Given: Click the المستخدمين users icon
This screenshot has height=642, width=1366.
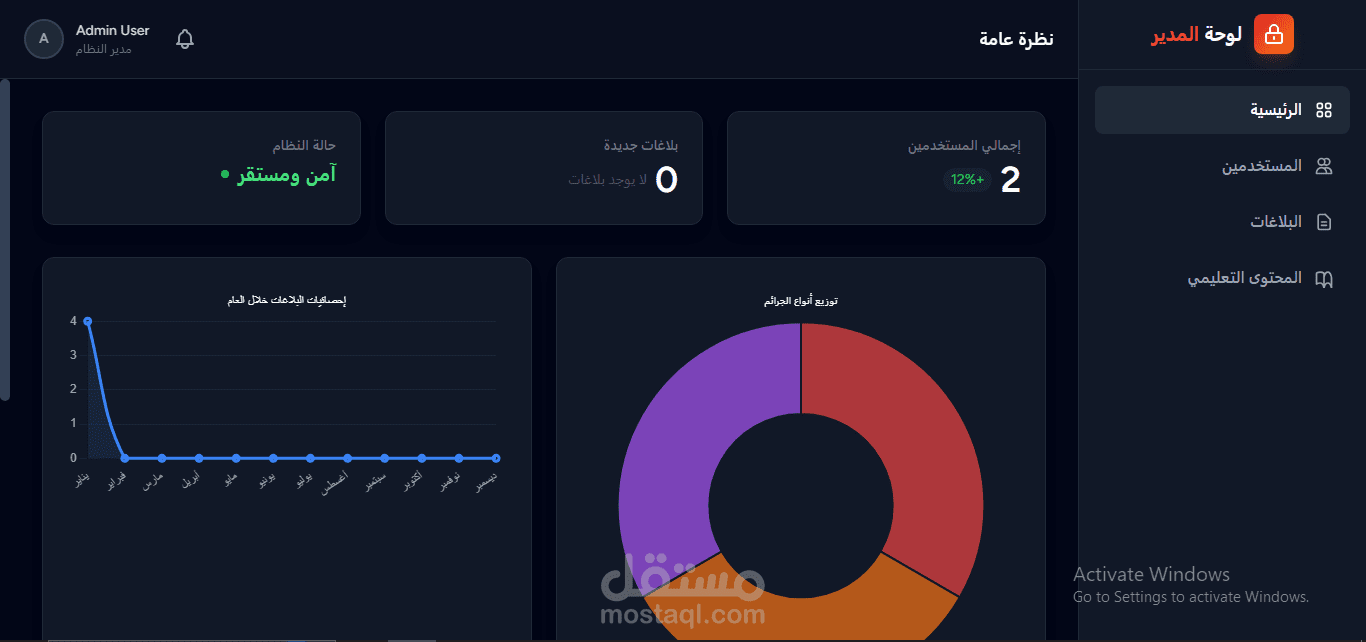Looking at the screenshot, I should (1324, 166).
